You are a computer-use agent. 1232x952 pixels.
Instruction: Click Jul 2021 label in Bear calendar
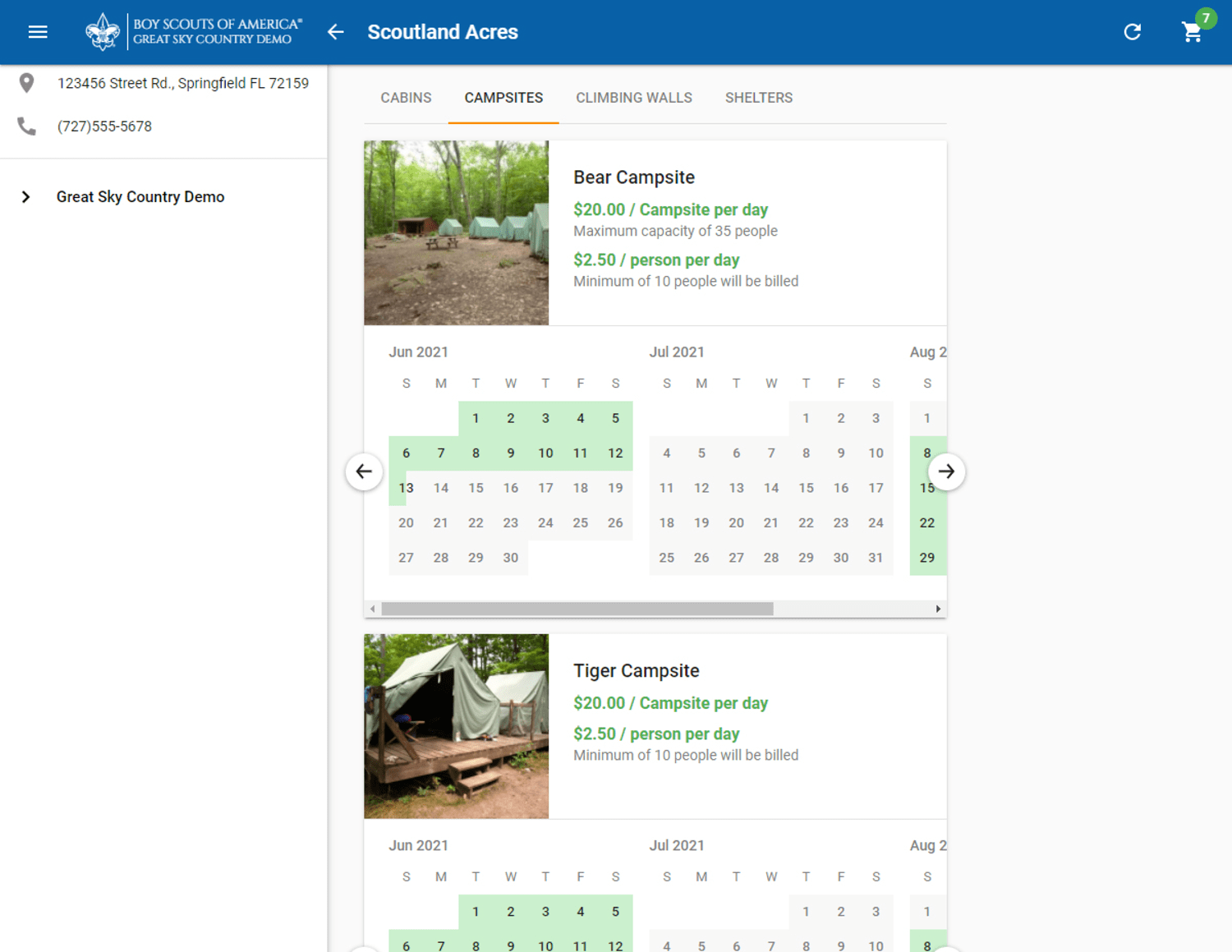(677, 352)
